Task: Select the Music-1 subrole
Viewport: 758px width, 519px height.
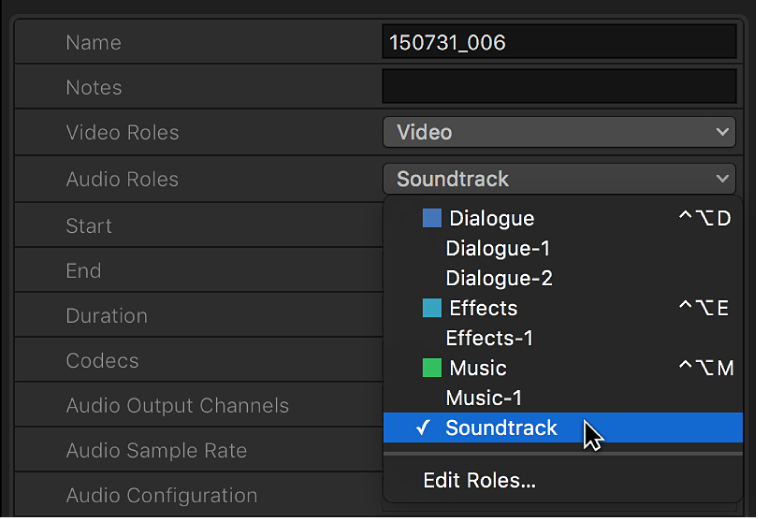Action: (x=484, y=398)
